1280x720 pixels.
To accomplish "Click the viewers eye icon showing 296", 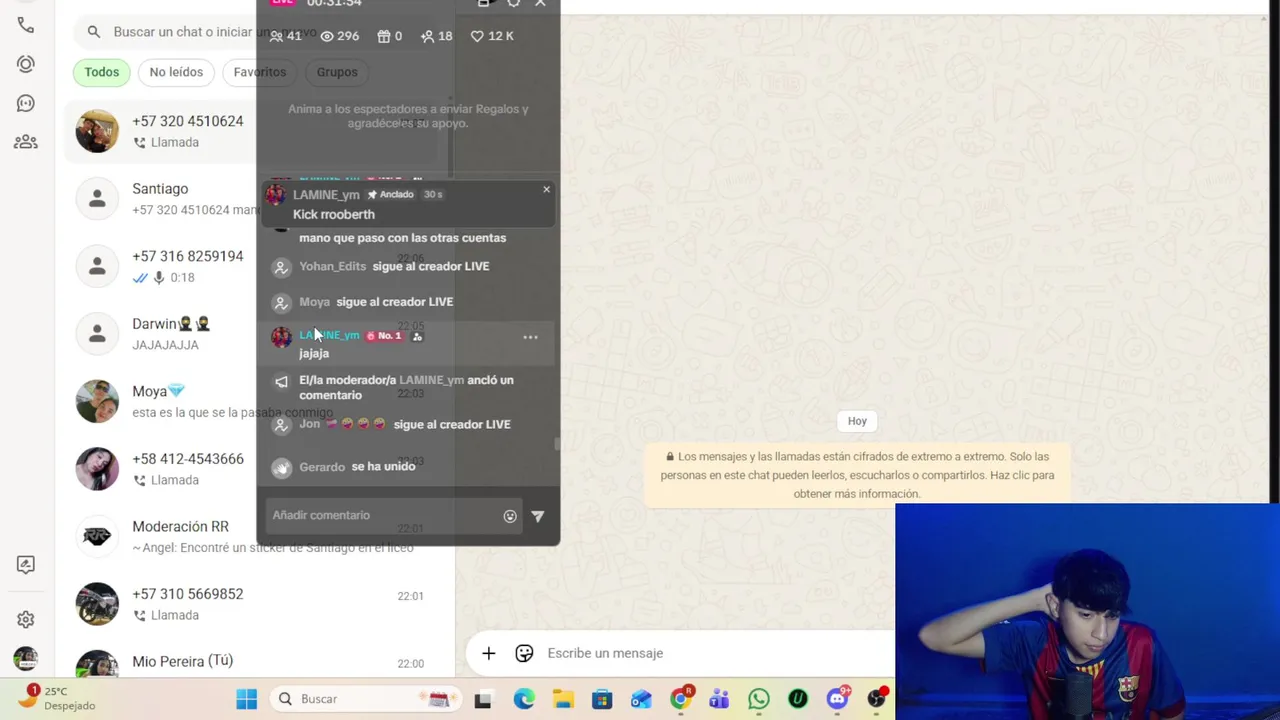I will [x=327, y=36].
